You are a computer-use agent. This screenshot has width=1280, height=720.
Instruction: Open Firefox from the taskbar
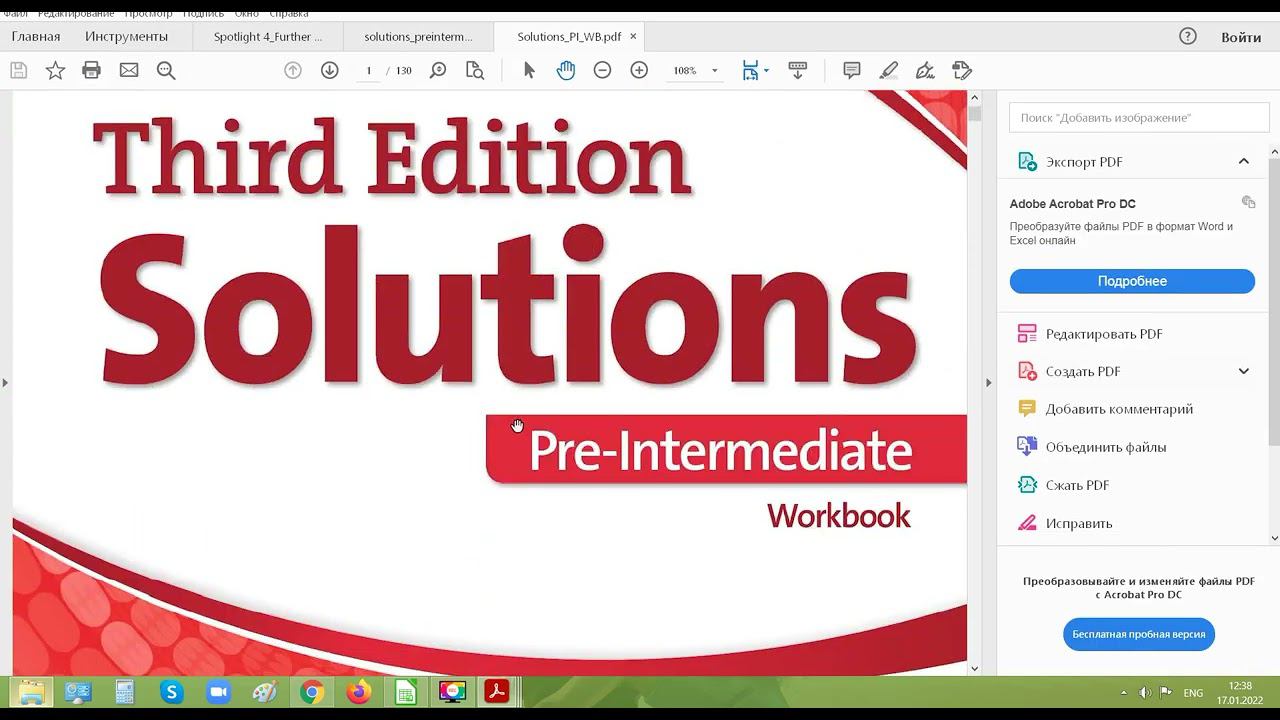point(358,692)
